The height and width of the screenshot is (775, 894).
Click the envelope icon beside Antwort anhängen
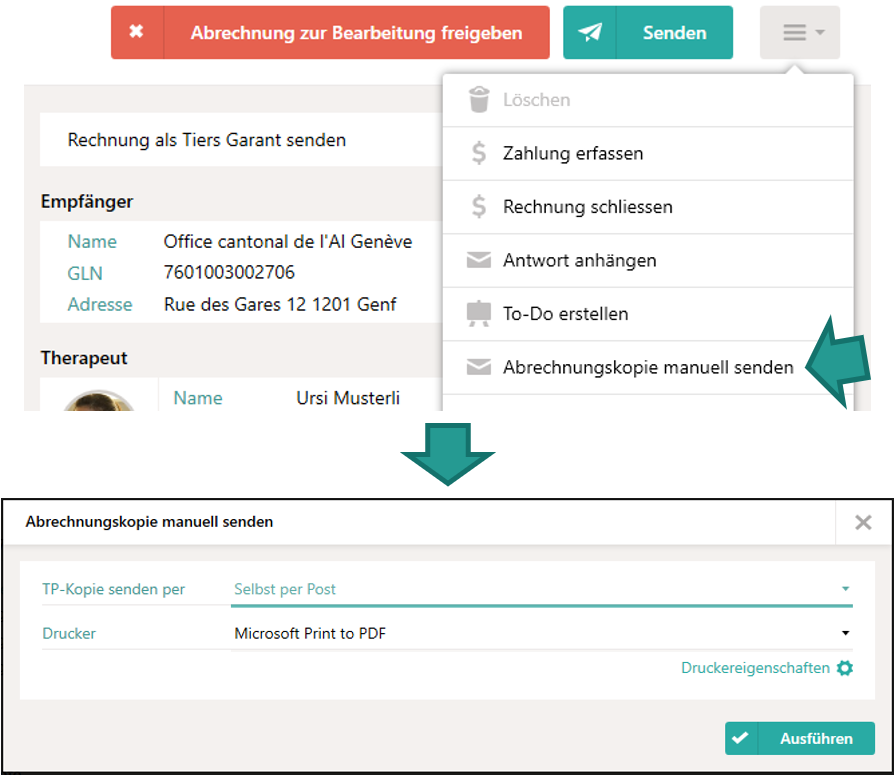point(479,261)
